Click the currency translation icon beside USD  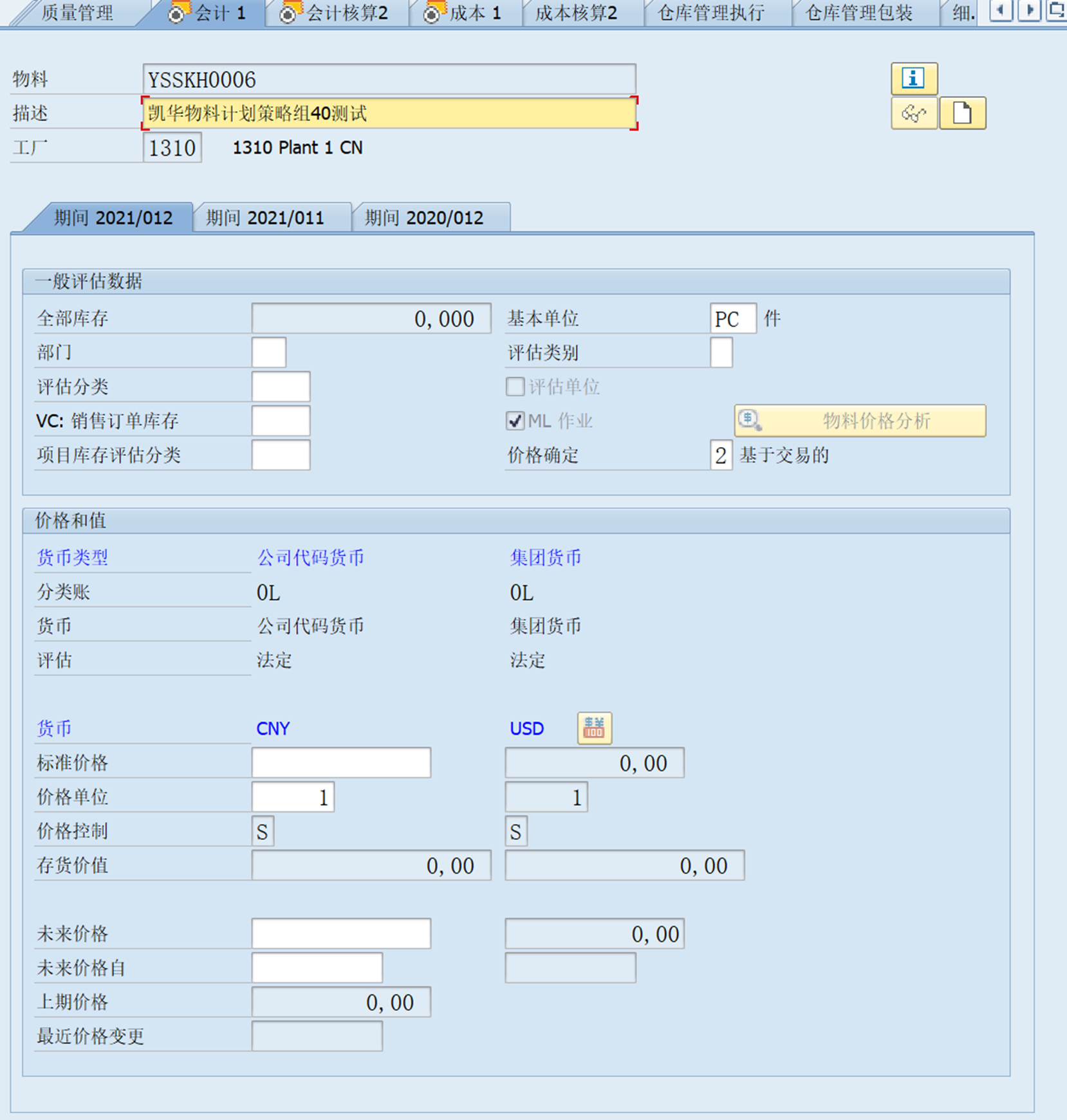click(593, 728)
